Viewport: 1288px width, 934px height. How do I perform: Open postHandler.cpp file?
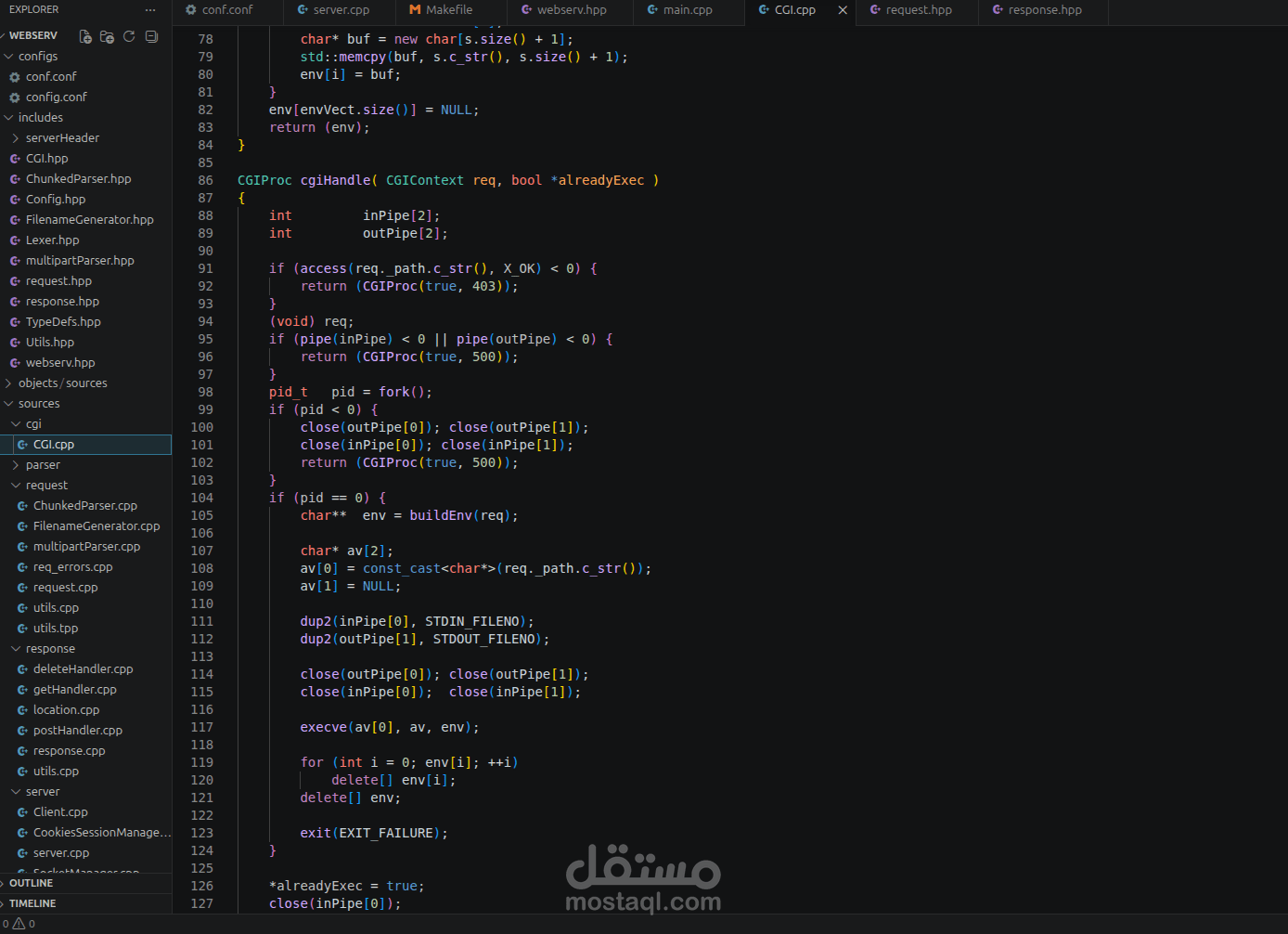click(x=78, y=731)
